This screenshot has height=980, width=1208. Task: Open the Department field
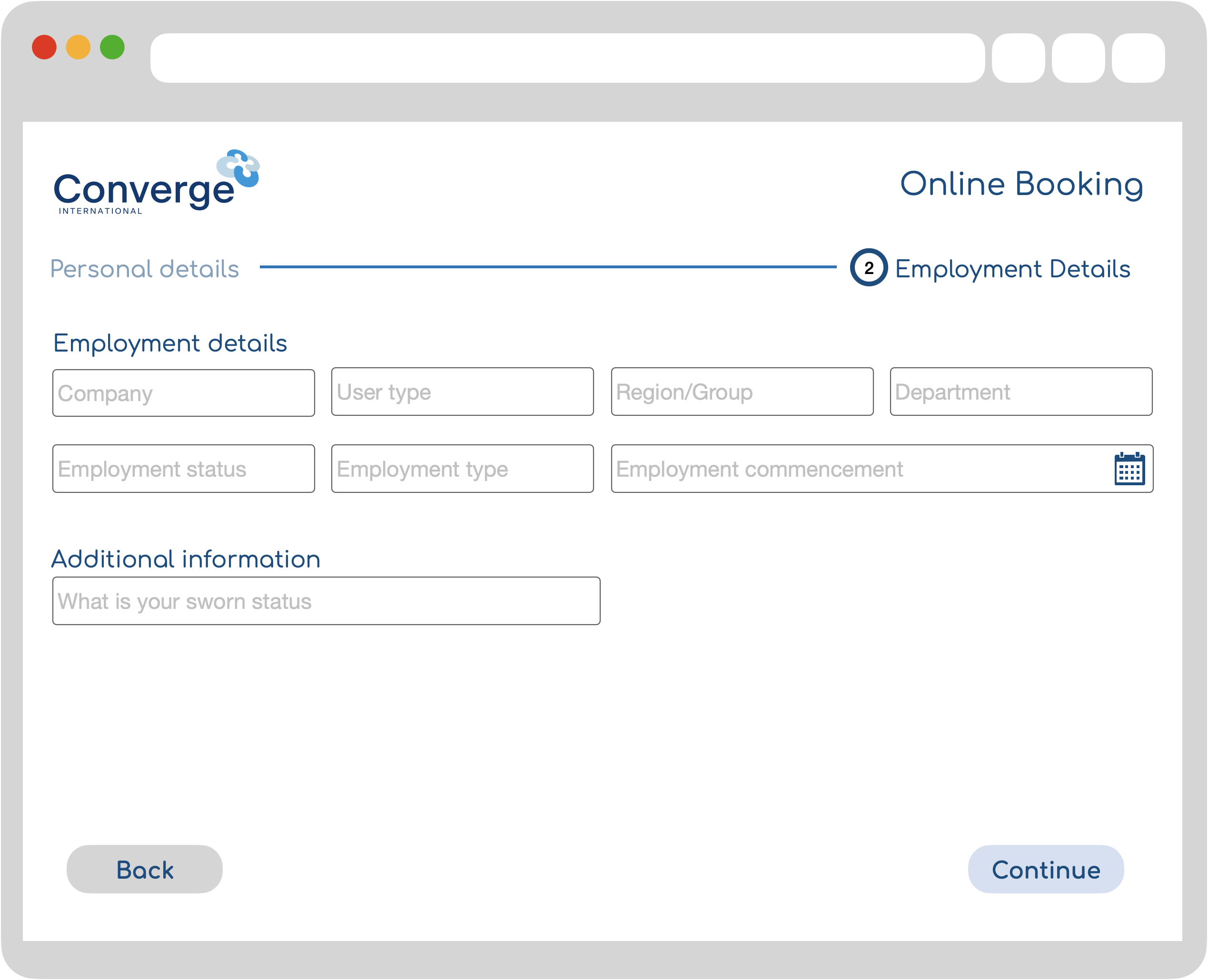(x=1021, y=392)
